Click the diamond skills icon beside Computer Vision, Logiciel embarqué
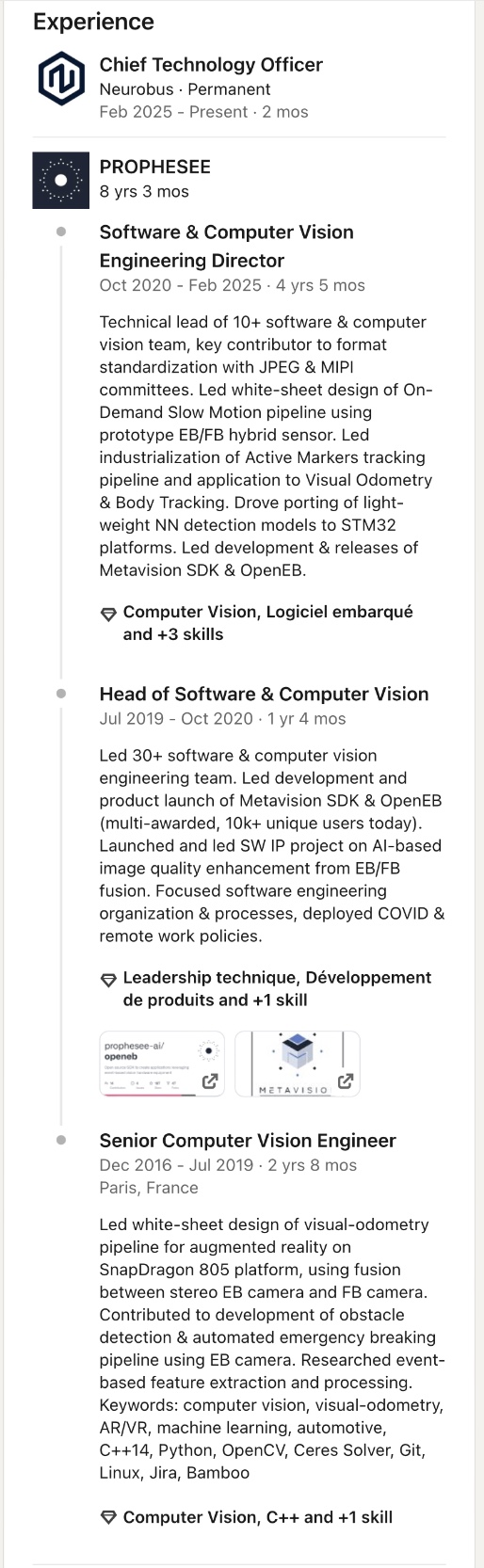 coord(108,614)
